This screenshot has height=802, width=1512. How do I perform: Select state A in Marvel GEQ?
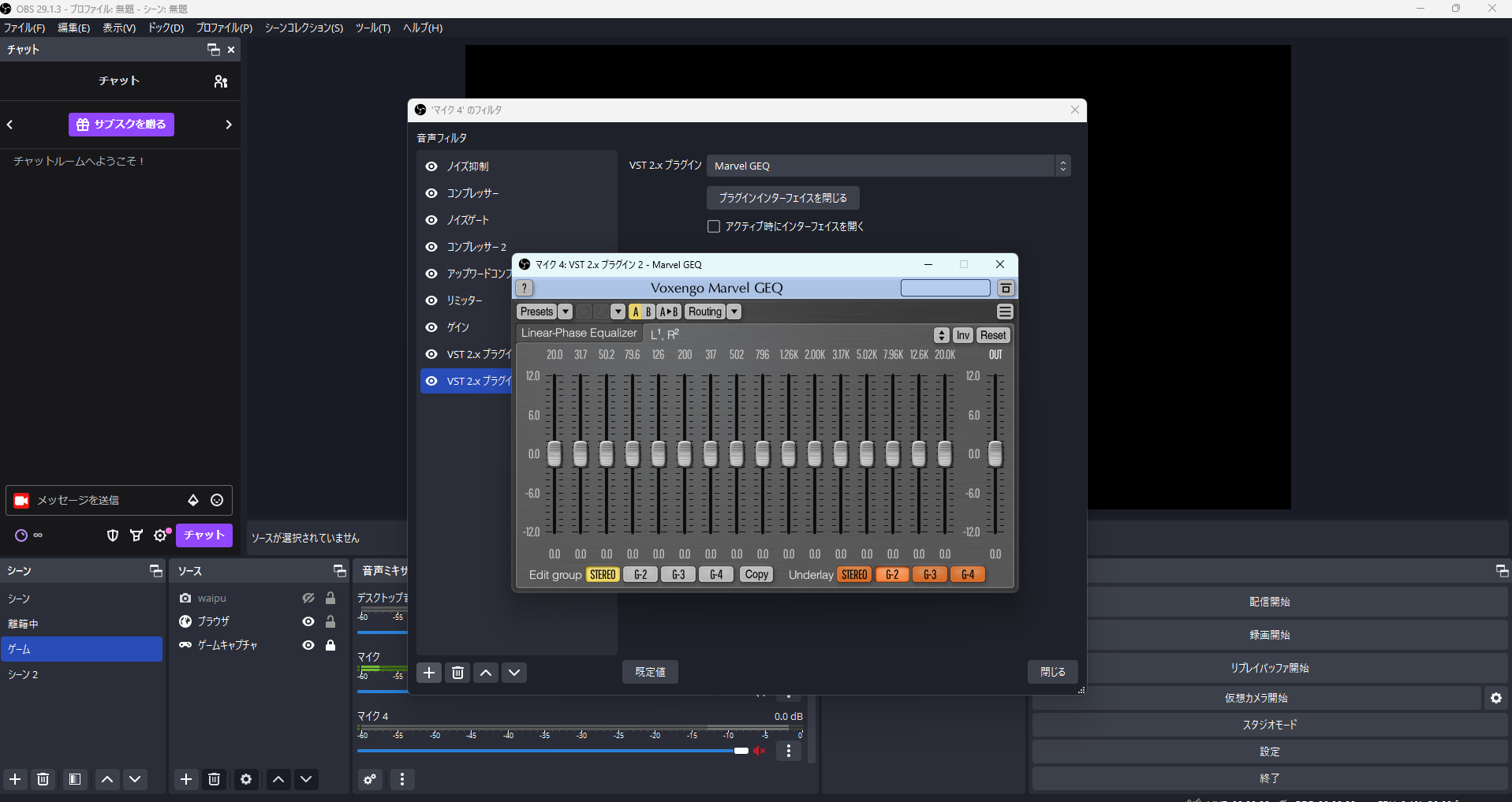coord(636,311)
